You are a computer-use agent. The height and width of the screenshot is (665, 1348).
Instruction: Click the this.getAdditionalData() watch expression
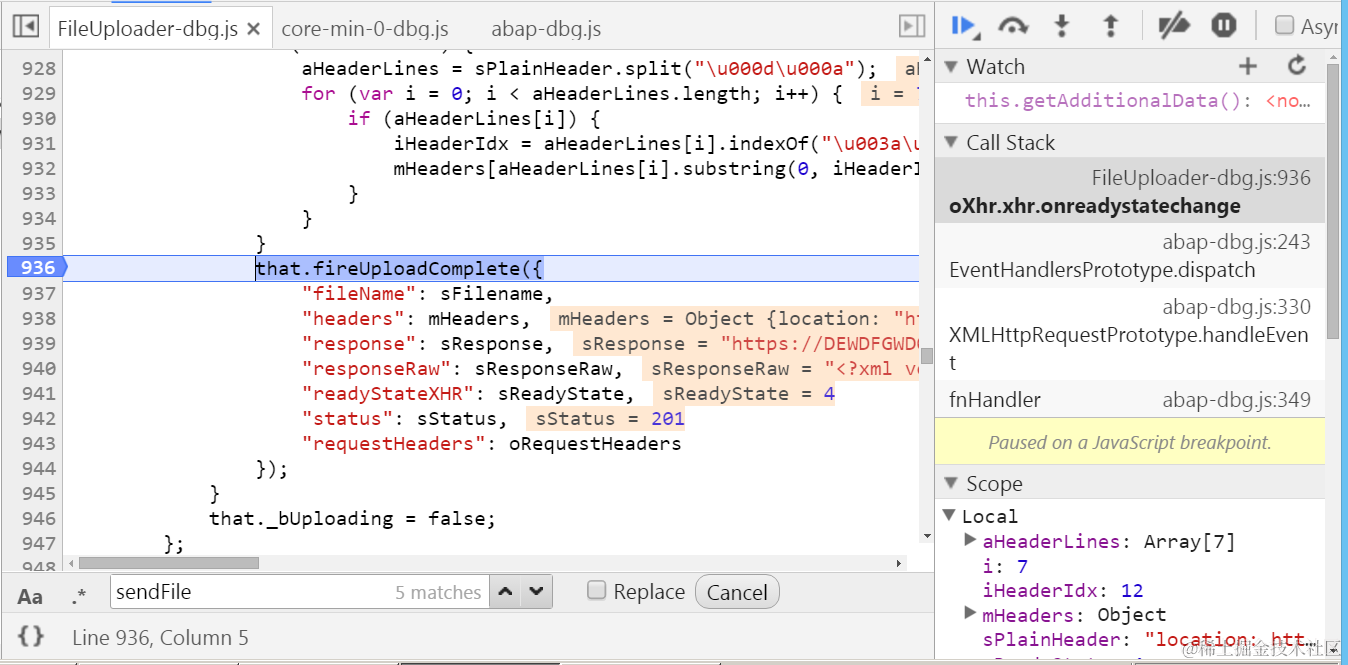point(1138,100)
